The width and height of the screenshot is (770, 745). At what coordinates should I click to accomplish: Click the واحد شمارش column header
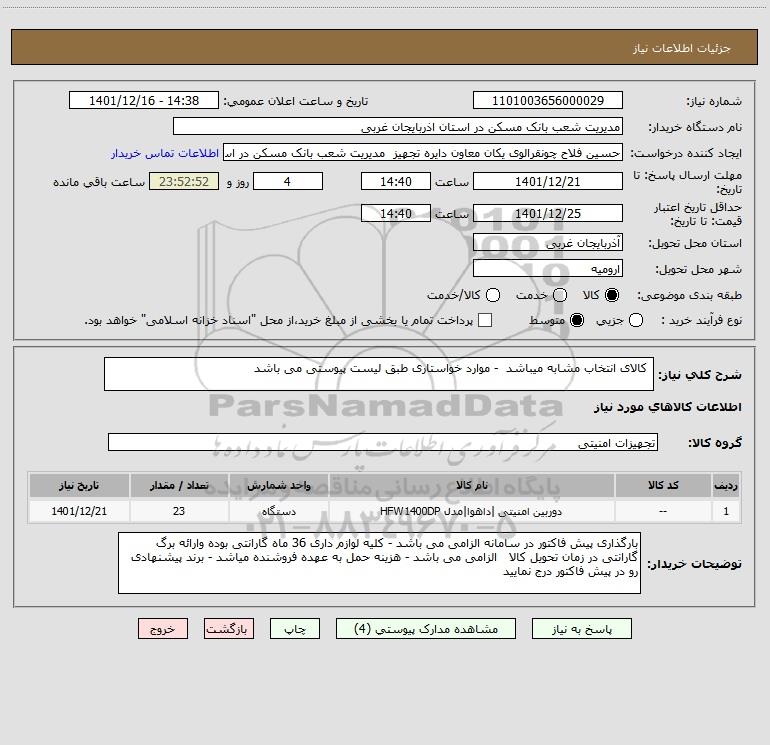coord(278,485)
